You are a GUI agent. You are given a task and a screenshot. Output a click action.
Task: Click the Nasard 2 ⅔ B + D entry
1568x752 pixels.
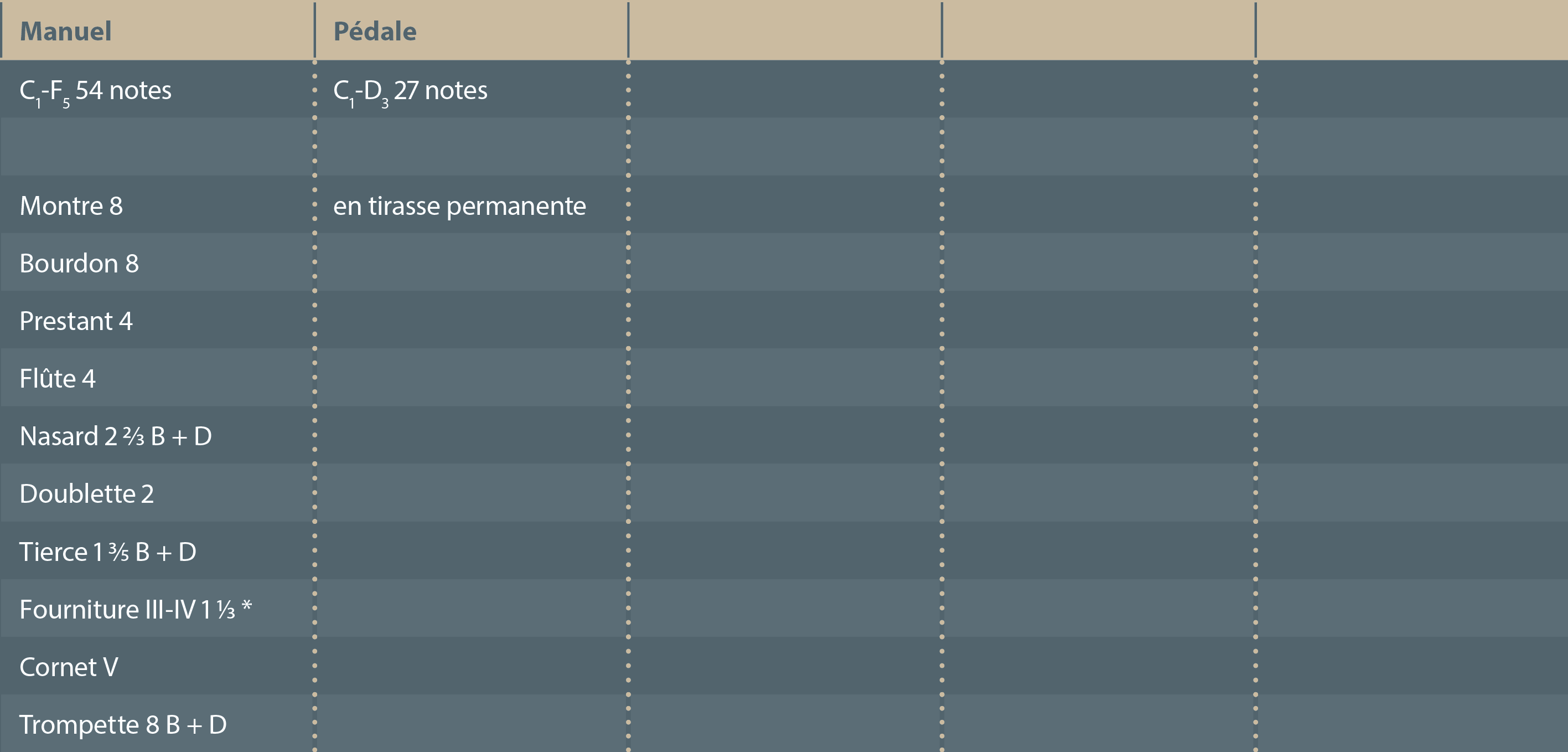click(x=116, y=436)
